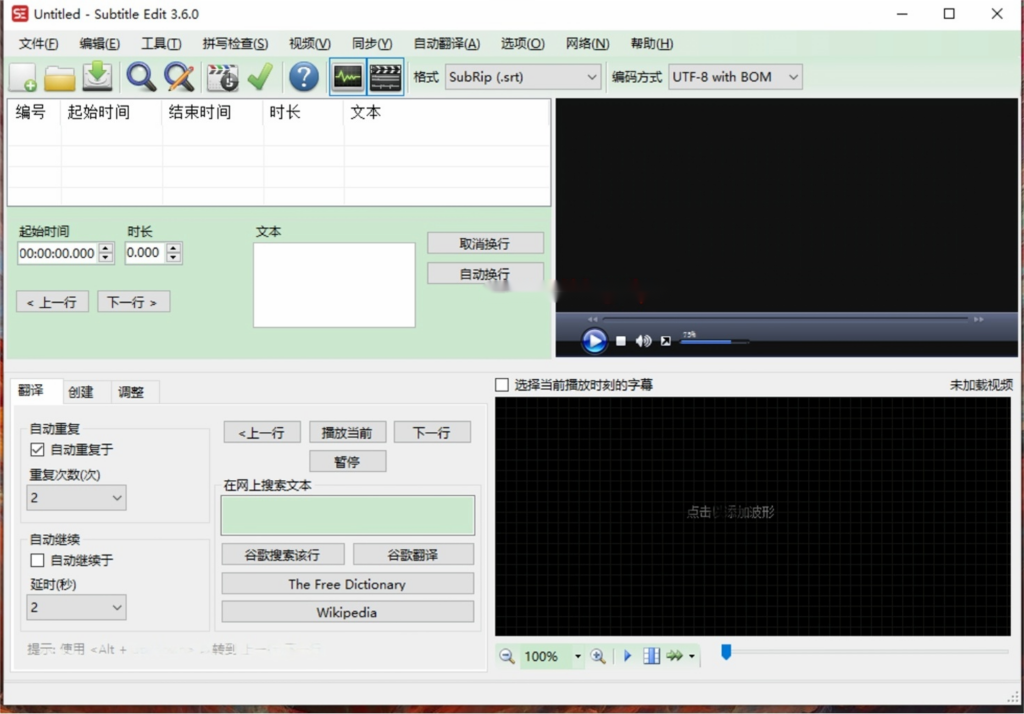Disable the 自动重复于 checkbox
This screenshot has width=1024, height=714.
click(x=38, y=450)
